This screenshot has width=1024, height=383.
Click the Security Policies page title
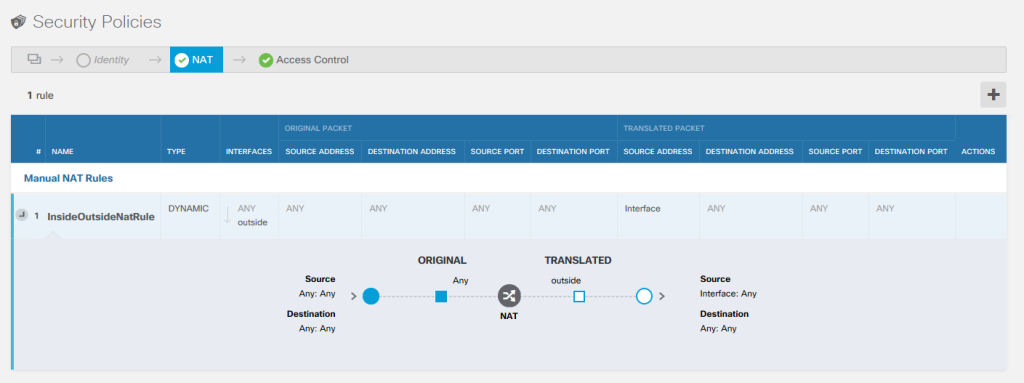coord(97,22)
